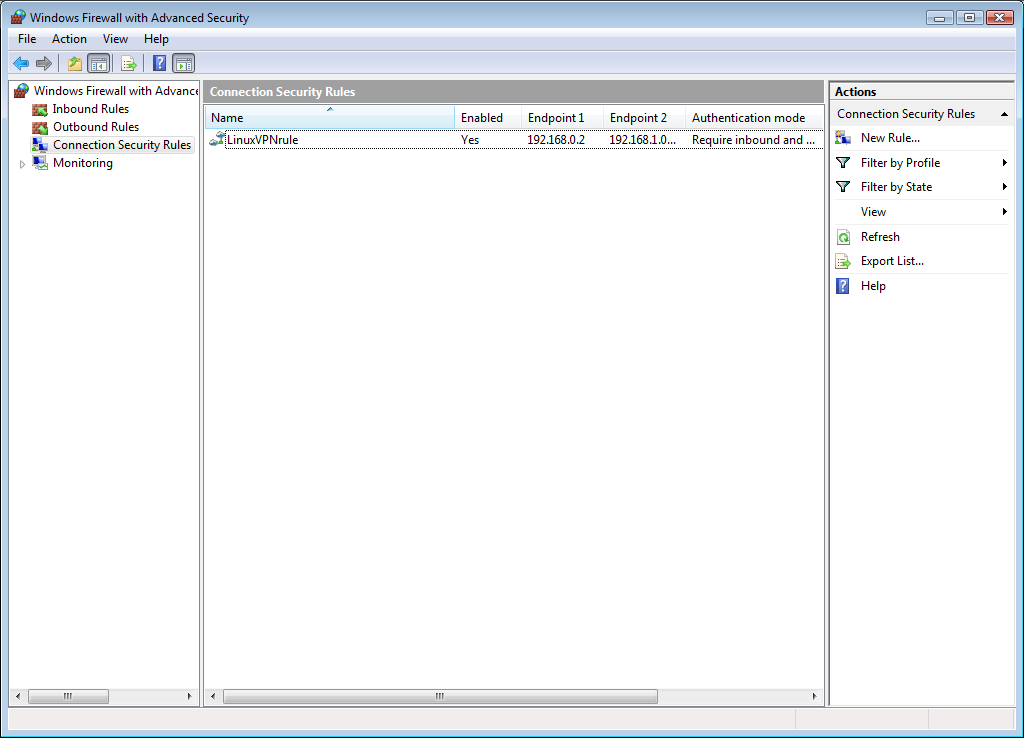Click Refresh in Actions pane
This screenshot has width=1024, height=738.
(x=880, y=236)
